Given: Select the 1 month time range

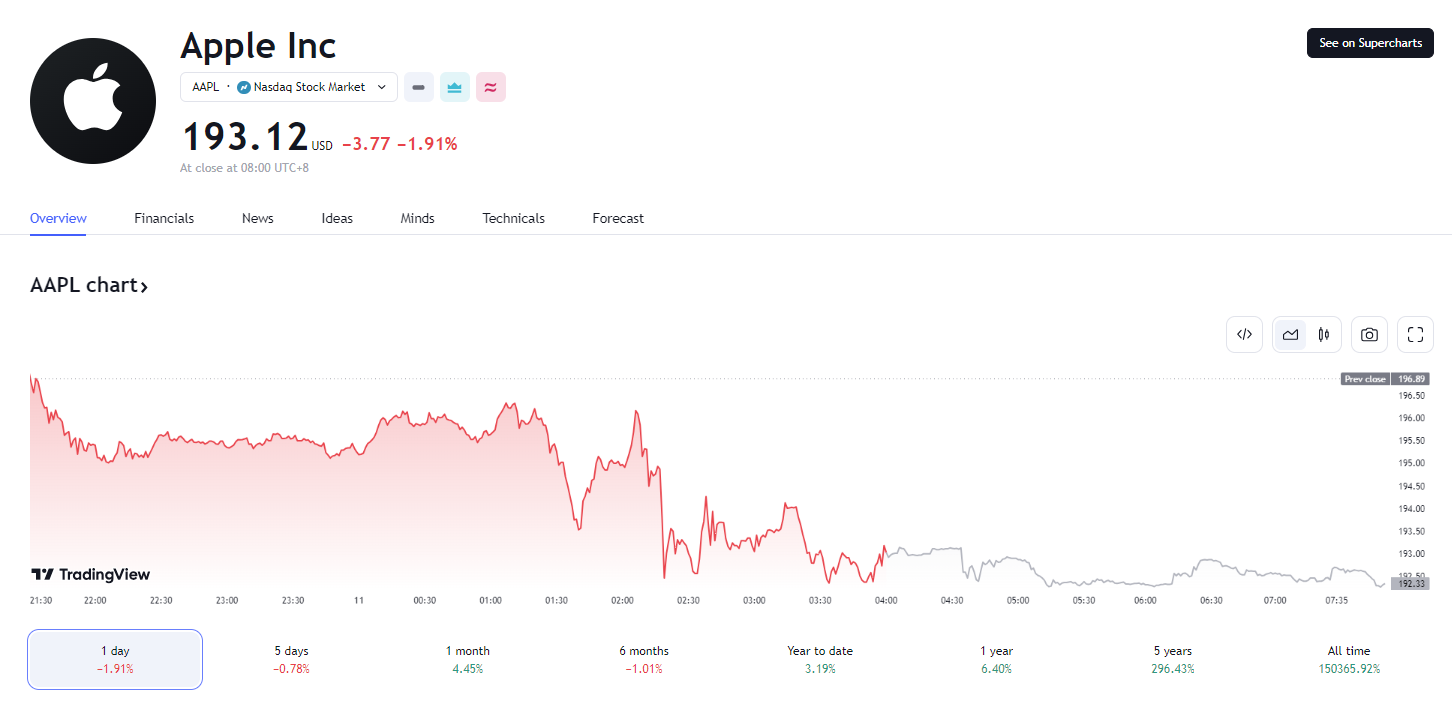Looking at the screenshot, I should click(467, 659).
